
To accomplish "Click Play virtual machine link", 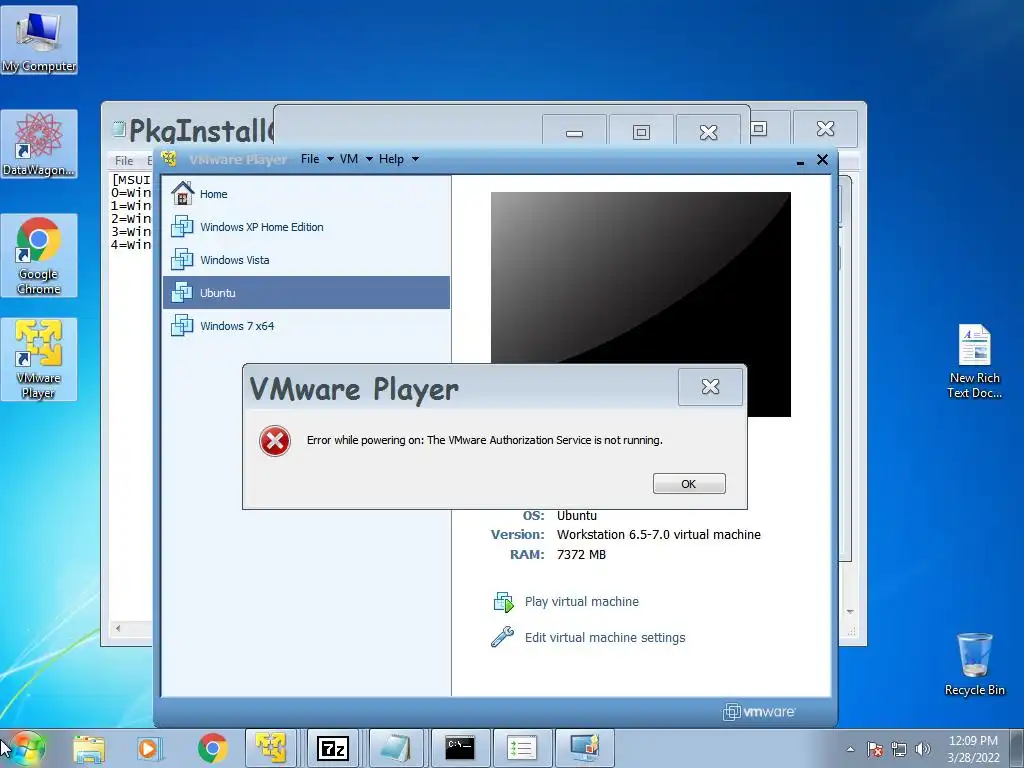I will point(582,601).
